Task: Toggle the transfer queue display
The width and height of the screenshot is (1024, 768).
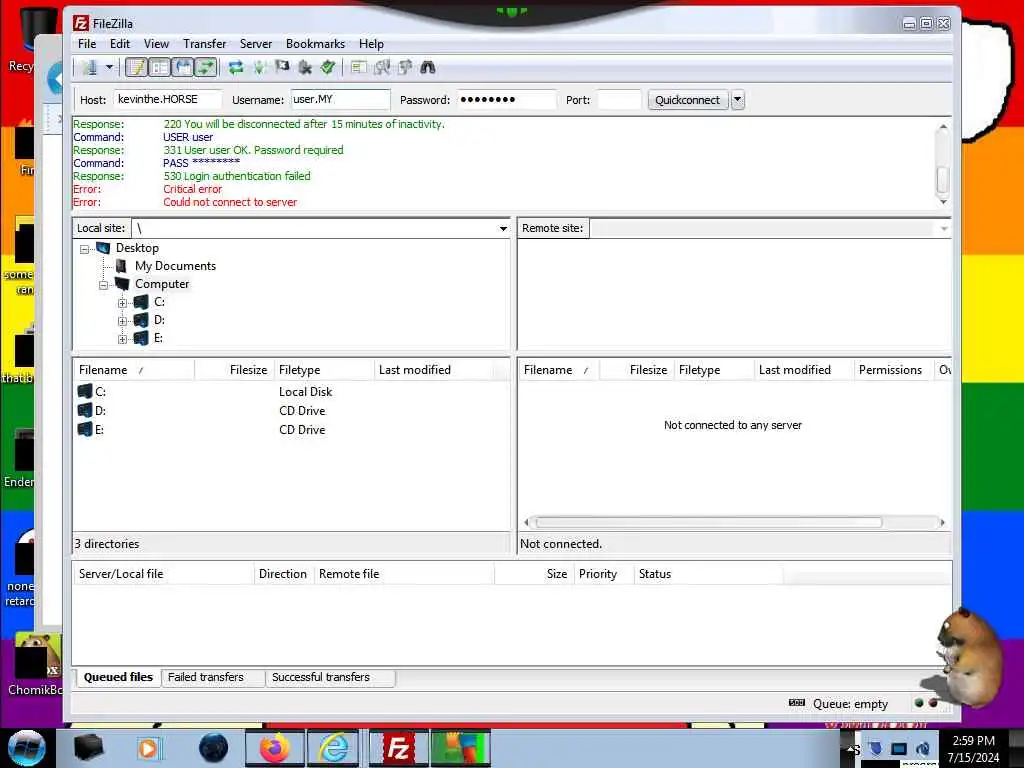Action: point(206,67)
